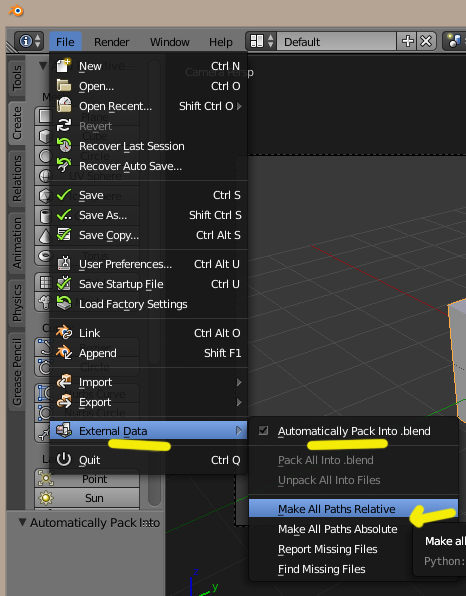
Task: Delete the Default screen layout with X icon
Action: tap(426, 41)
